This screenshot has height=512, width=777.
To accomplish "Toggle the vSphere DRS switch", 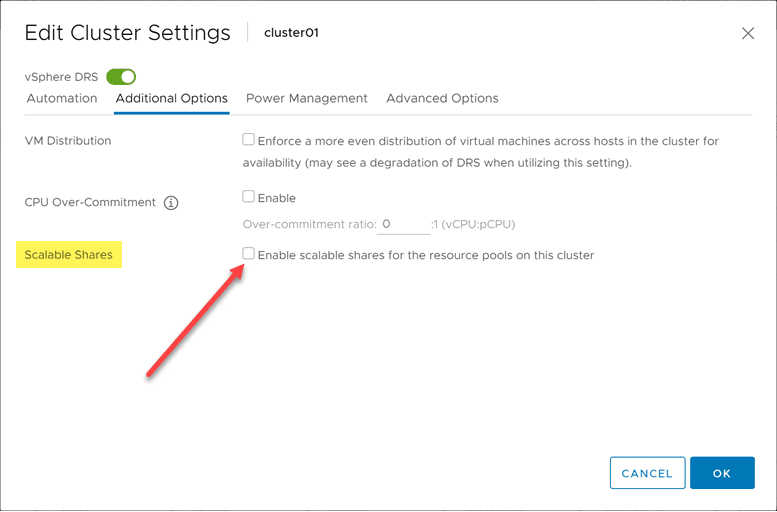I will click(121, 77).
